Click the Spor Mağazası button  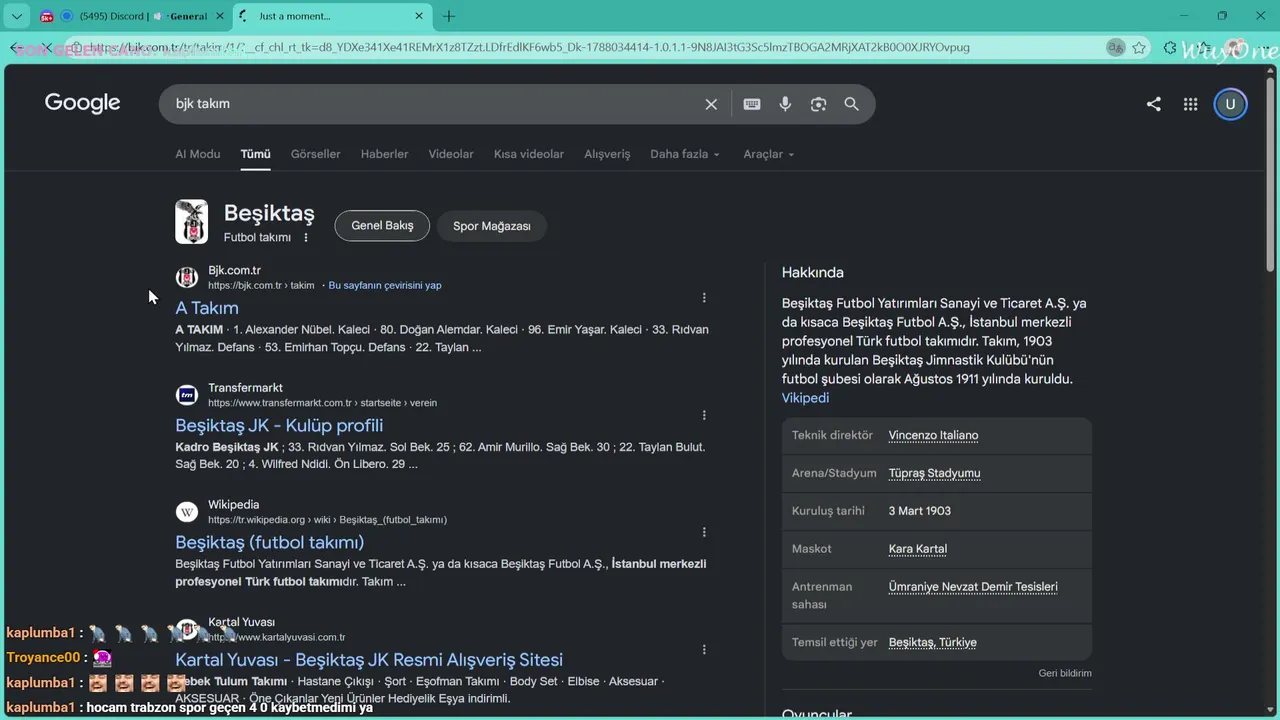492,226
